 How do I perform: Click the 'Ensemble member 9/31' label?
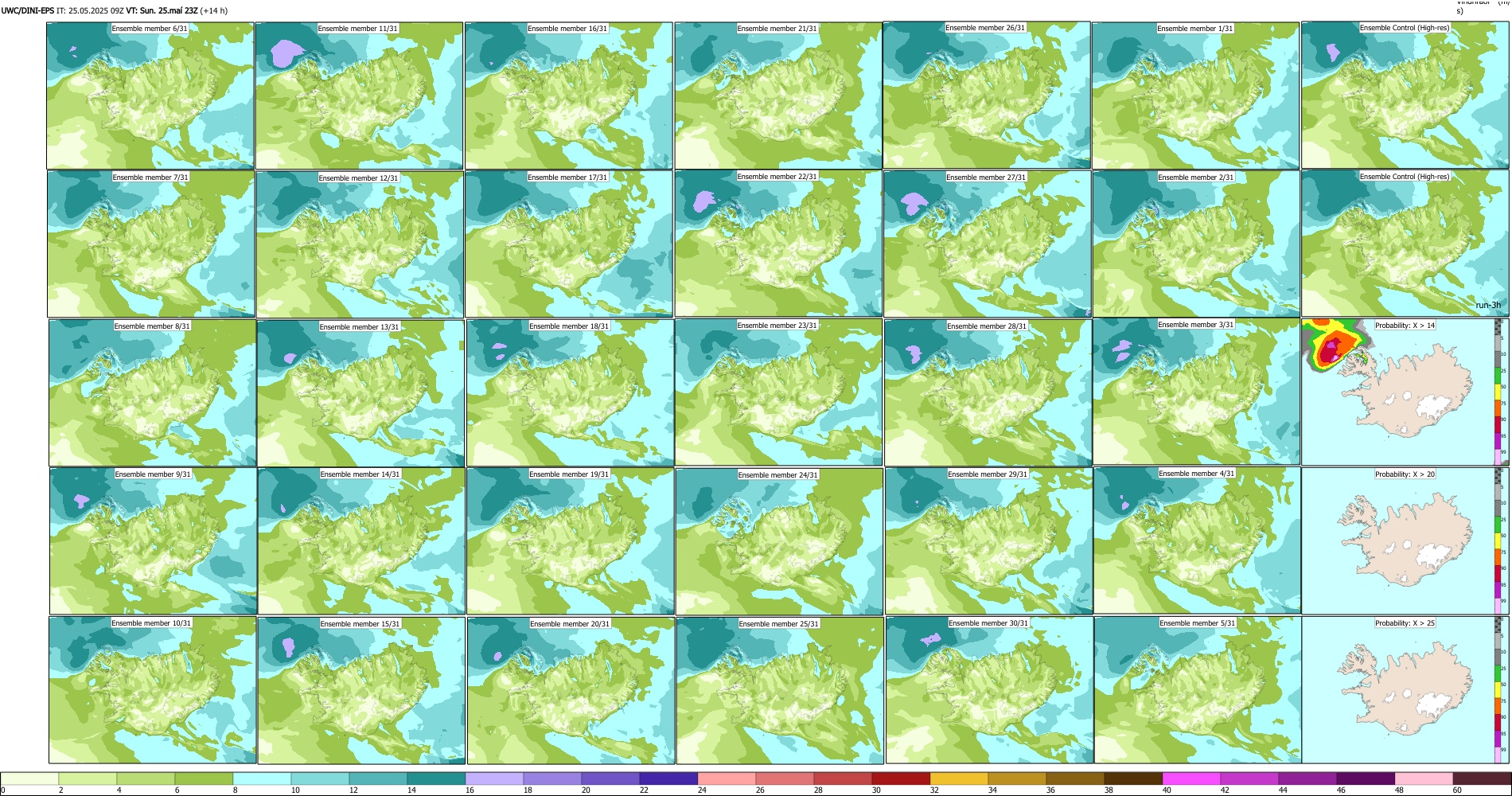click(153, 474)
